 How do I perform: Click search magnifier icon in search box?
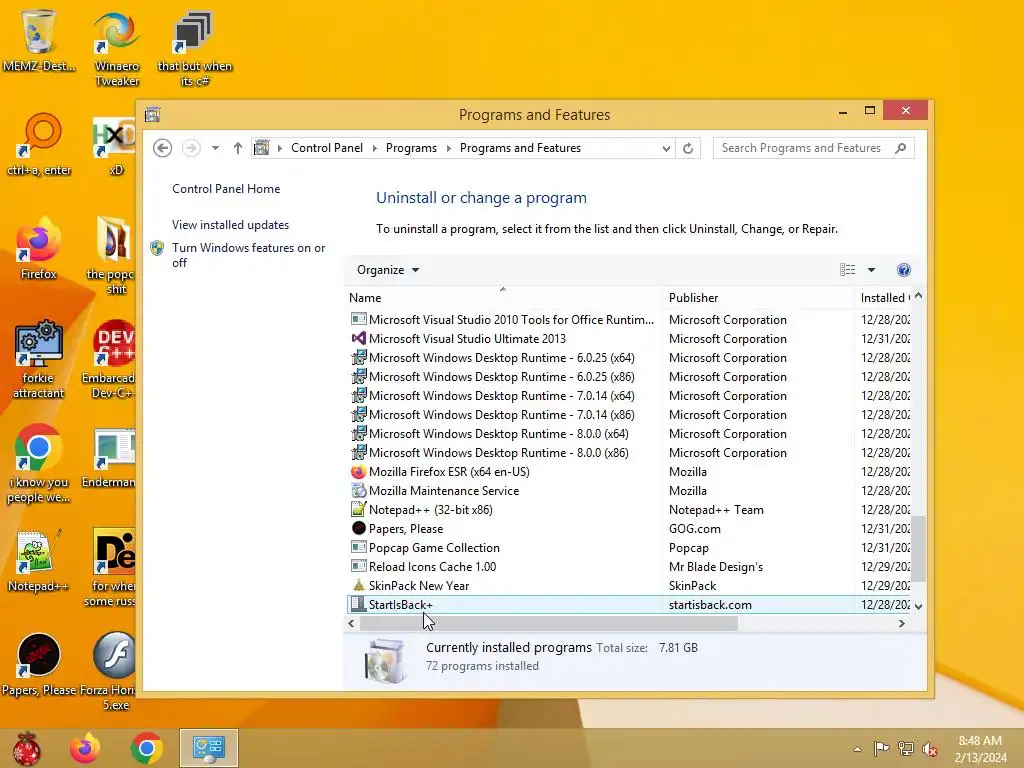pyautogui.click(x=901, y=148)
